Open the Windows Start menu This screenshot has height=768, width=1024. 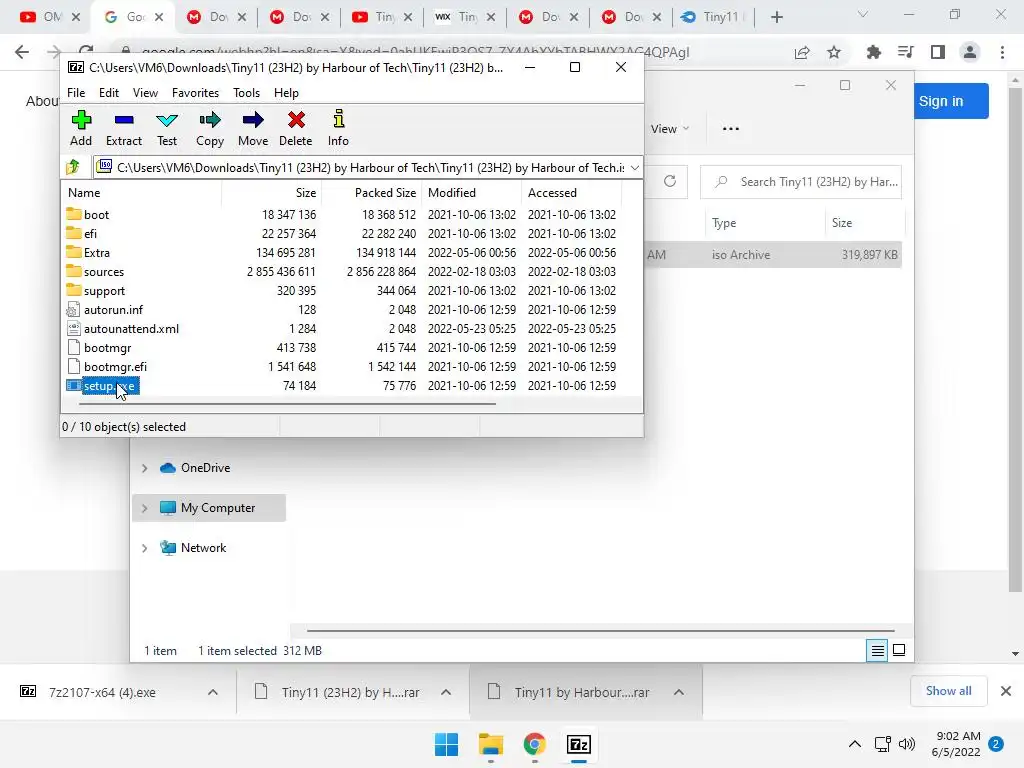(x=447, y=744)
